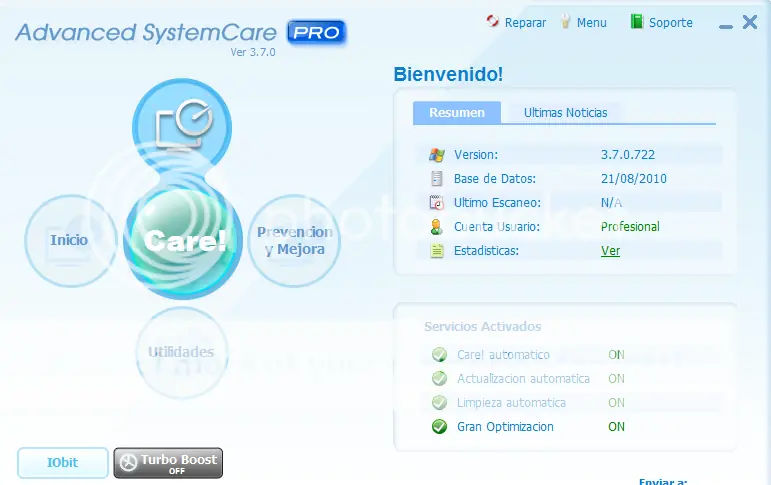Click the Windows flag Version icon
The image size is (771, 485).
click(x=437, y=155)
